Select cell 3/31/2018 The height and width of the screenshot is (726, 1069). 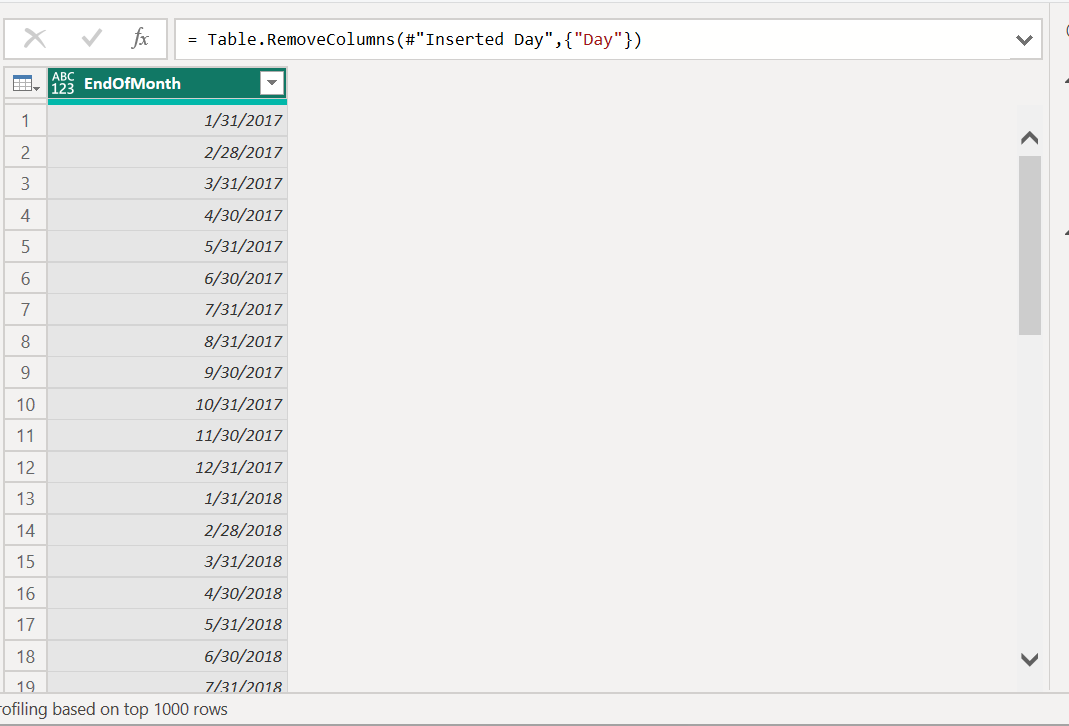coord(167,562)
